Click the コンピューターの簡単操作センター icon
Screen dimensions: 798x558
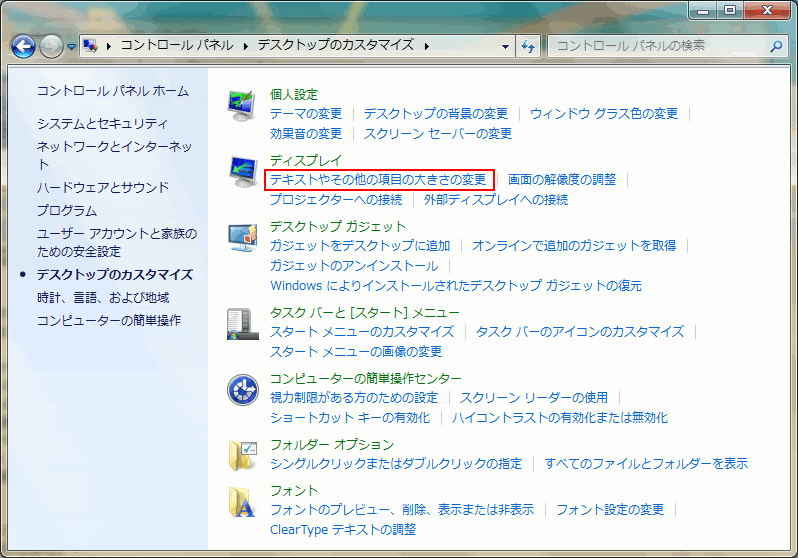click(243, 389)
